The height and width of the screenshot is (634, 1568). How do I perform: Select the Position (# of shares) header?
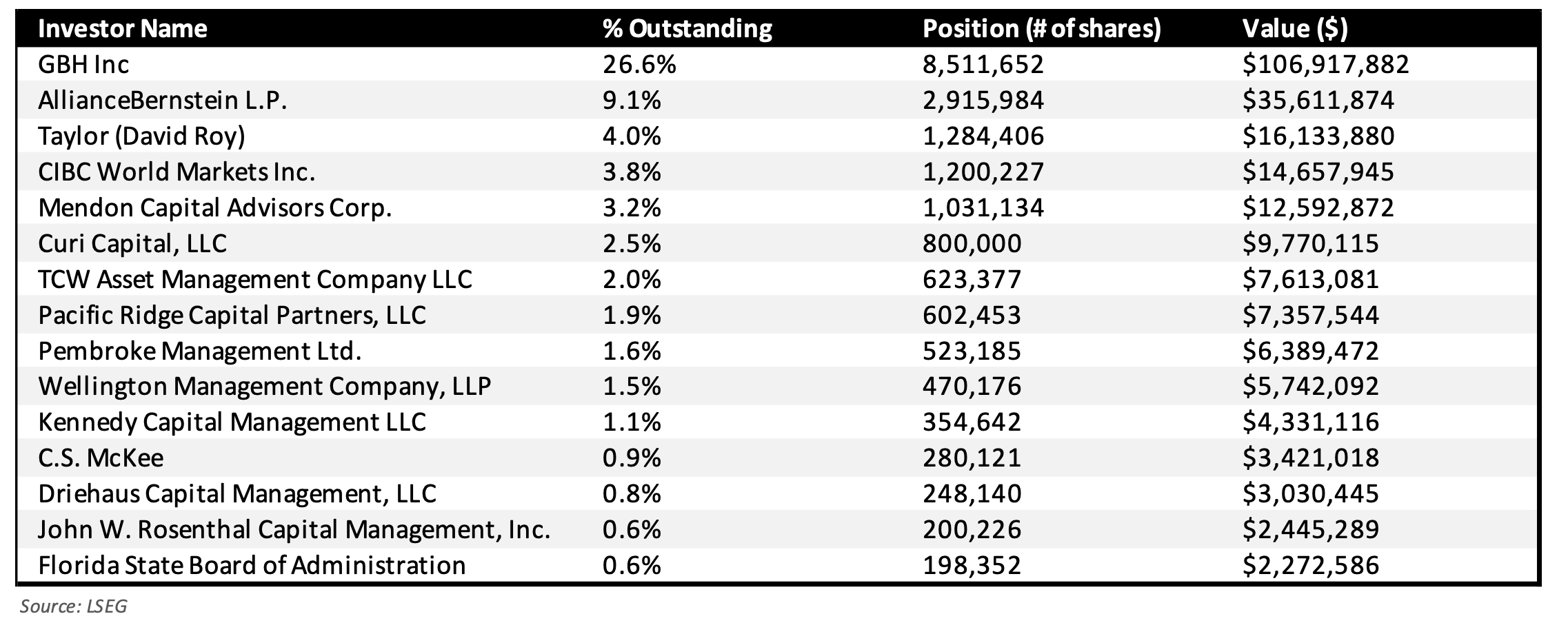pos(1041,28)
